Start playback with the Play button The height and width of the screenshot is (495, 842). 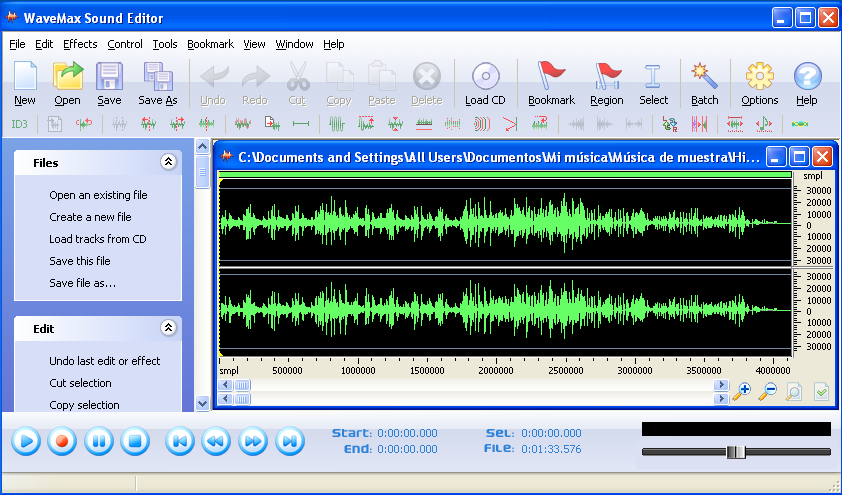pyautogui.click(x=26, y=441)
